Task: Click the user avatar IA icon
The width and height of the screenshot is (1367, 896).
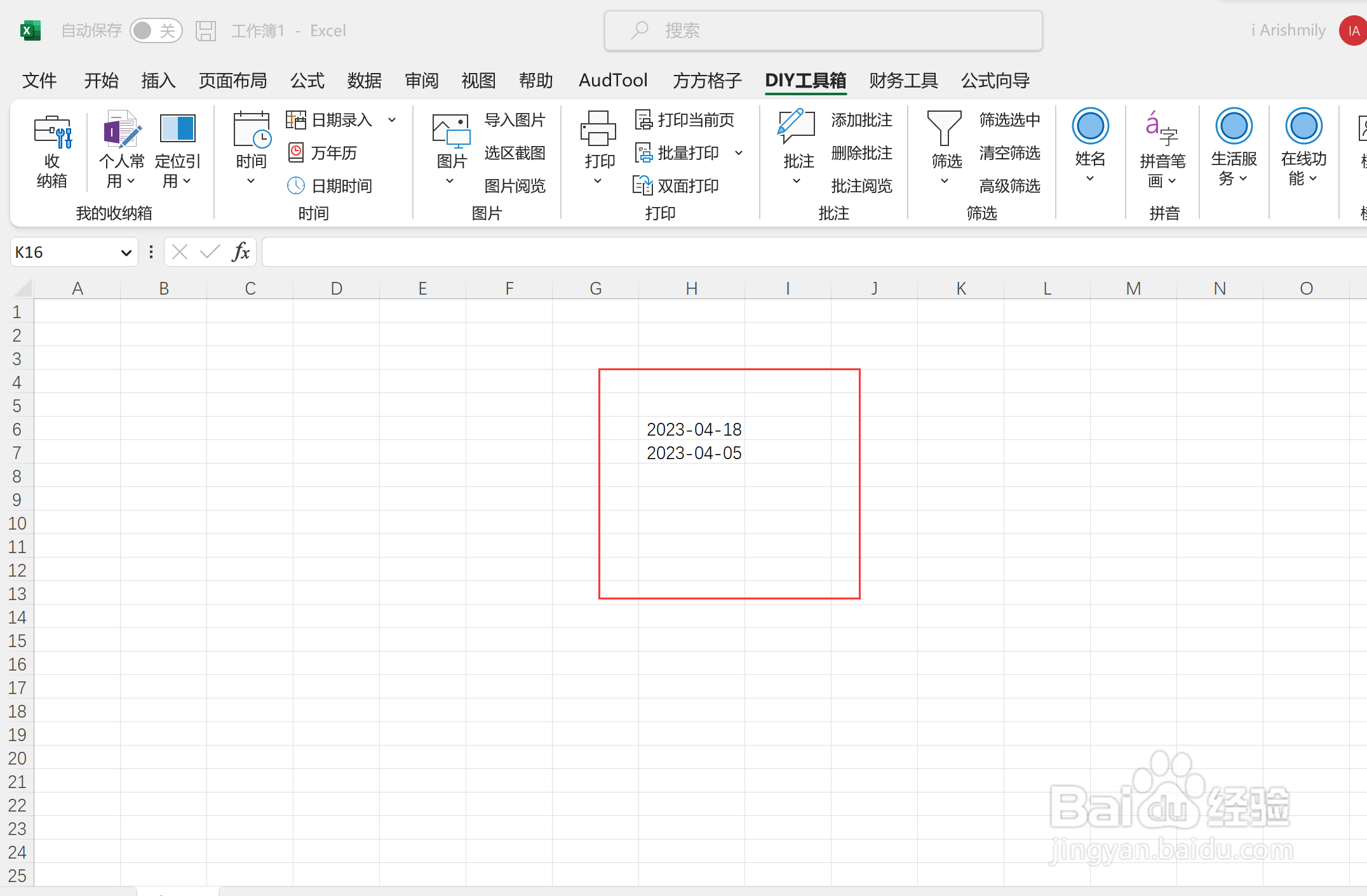Action: [1353, 30]
